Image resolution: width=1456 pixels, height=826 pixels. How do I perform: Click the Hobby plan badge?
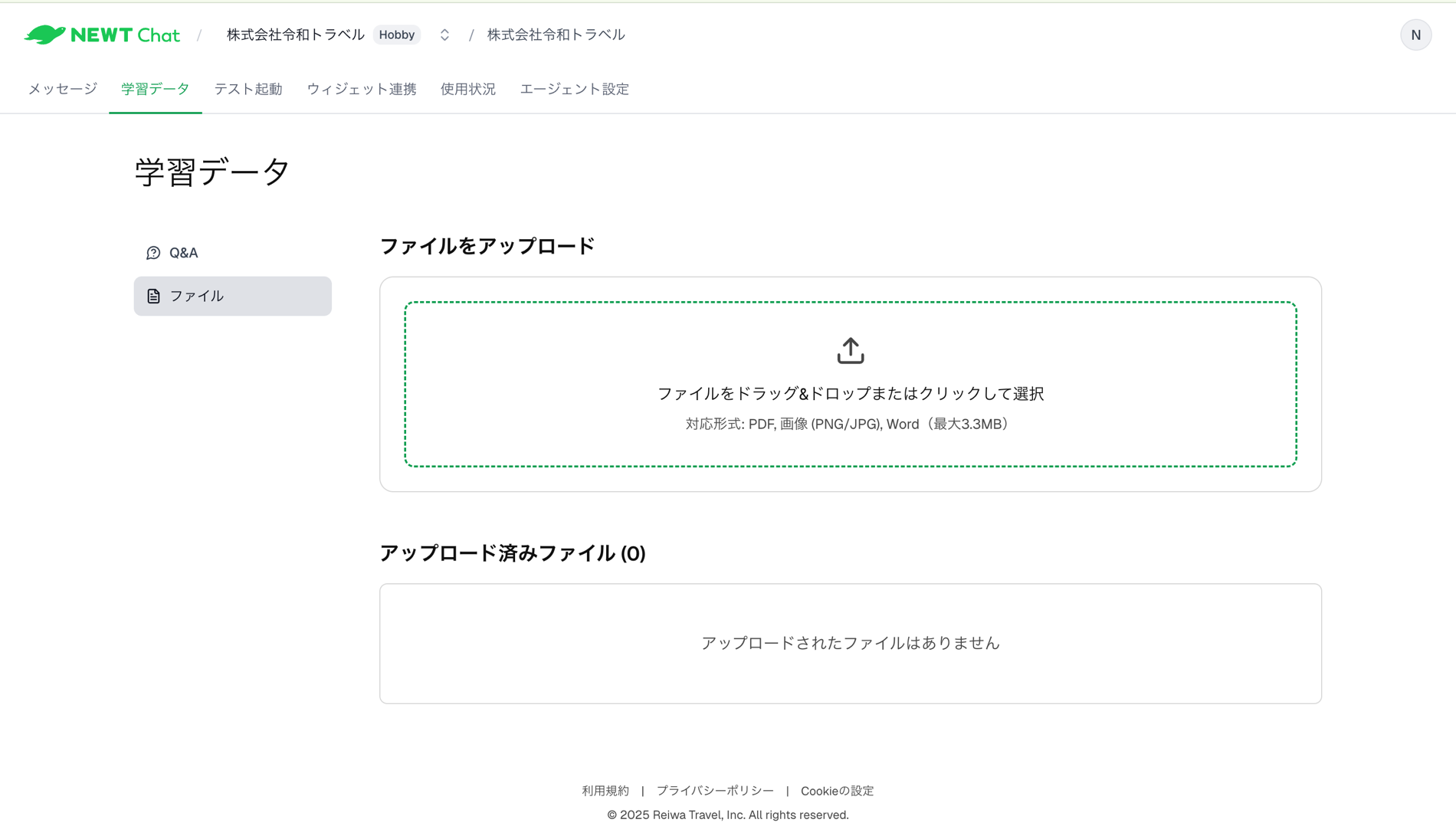[x=396, y=34]
